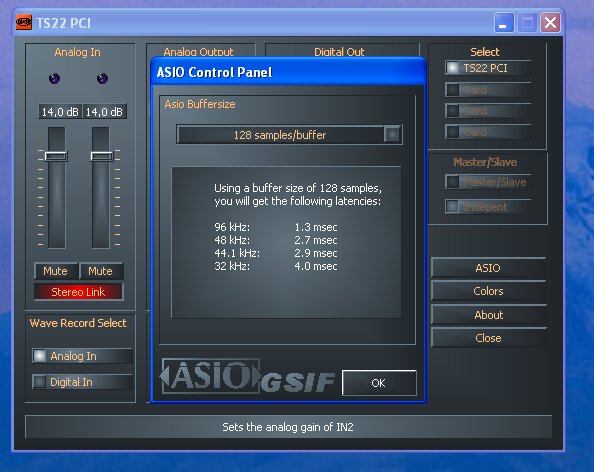The height and width of the screenshot is (472, 594).
Task: Enable the Independent mode option
Action: 488,207
